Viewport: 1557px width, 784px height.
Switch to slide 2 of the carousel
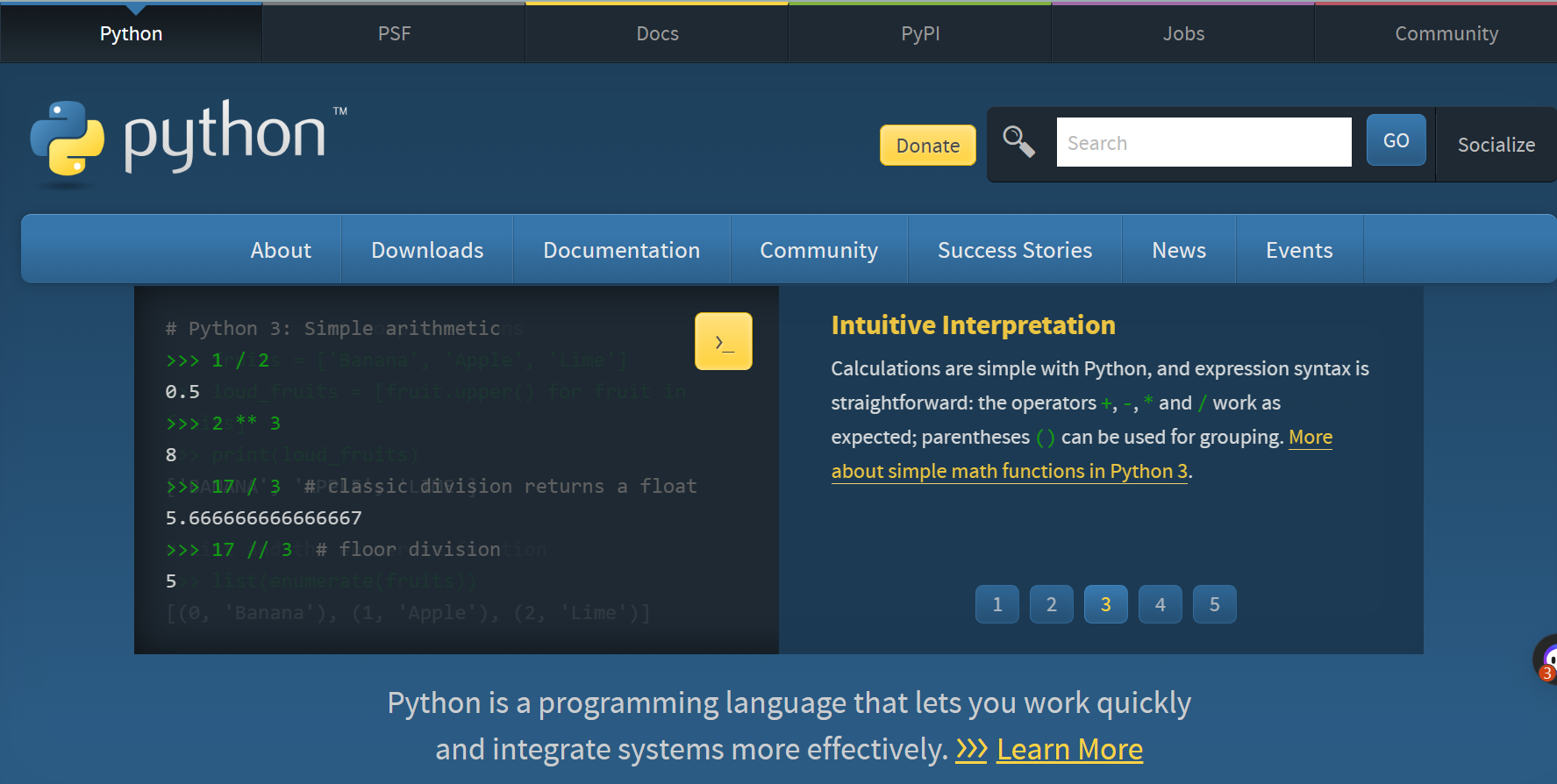pyautogui.click(x=1052, y=604)
